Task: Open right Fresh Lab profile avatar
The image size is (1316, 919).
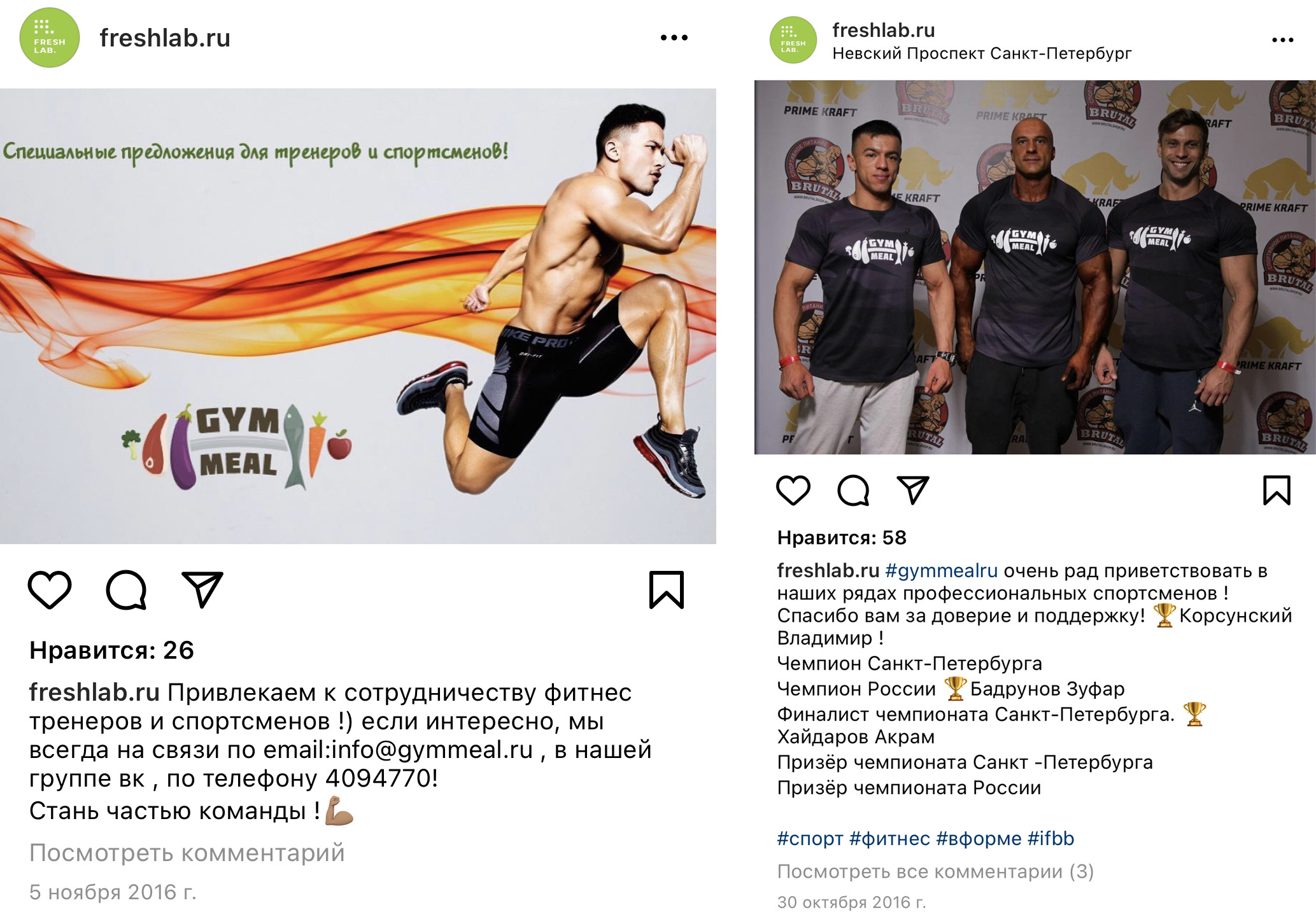Action: point(793,40)
